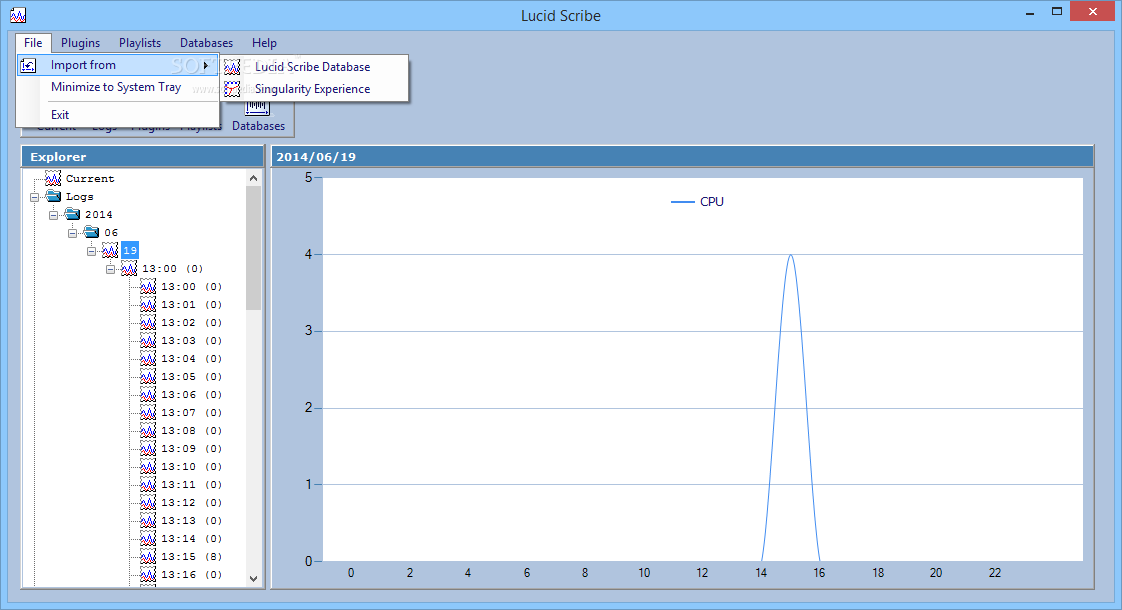Click the Current graph icon
The image size is (1122, 610).
[x=53, y=178]
